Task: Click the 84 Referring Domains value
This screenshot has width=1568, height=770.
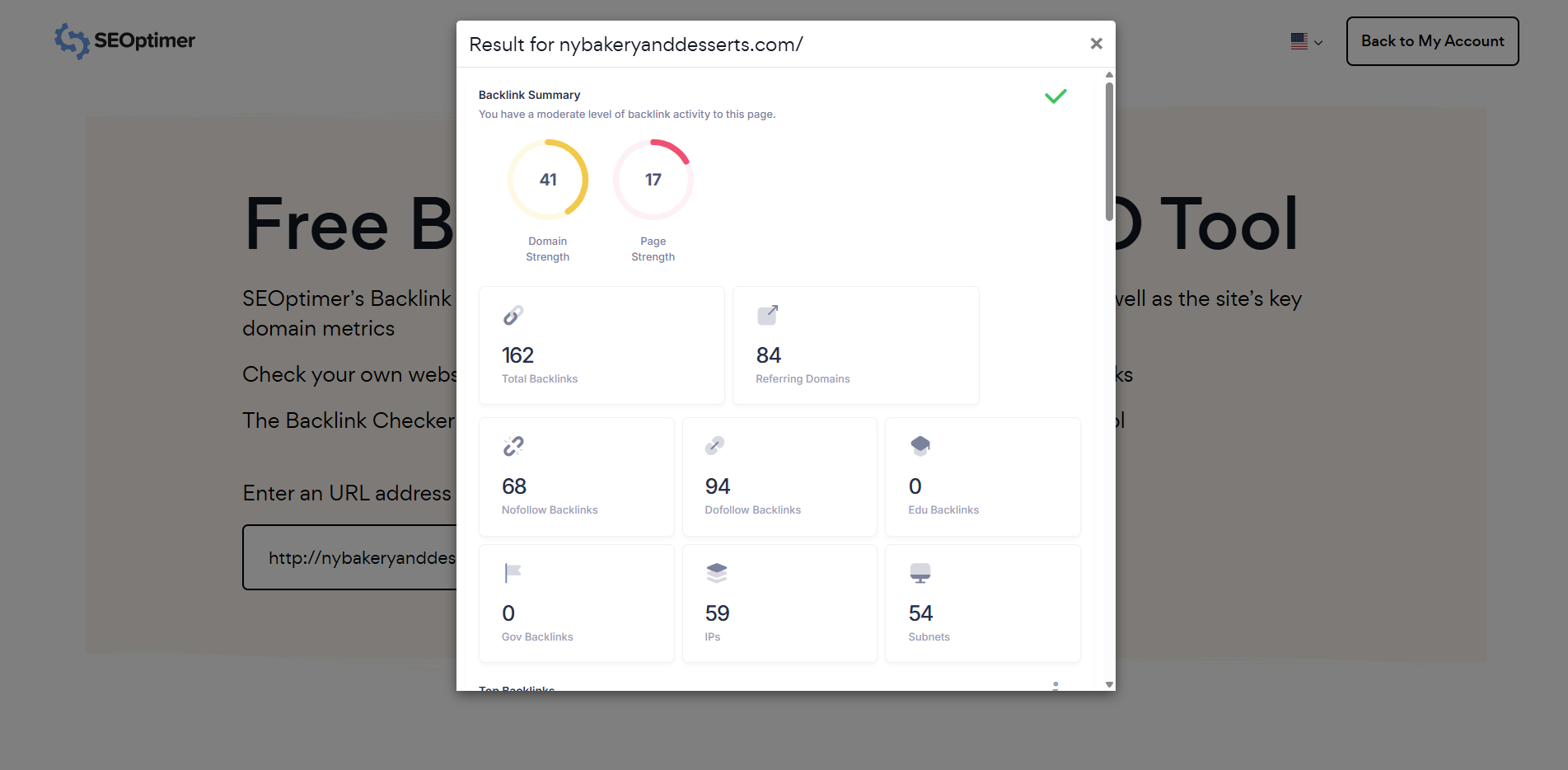Action: tap(769, 355)
